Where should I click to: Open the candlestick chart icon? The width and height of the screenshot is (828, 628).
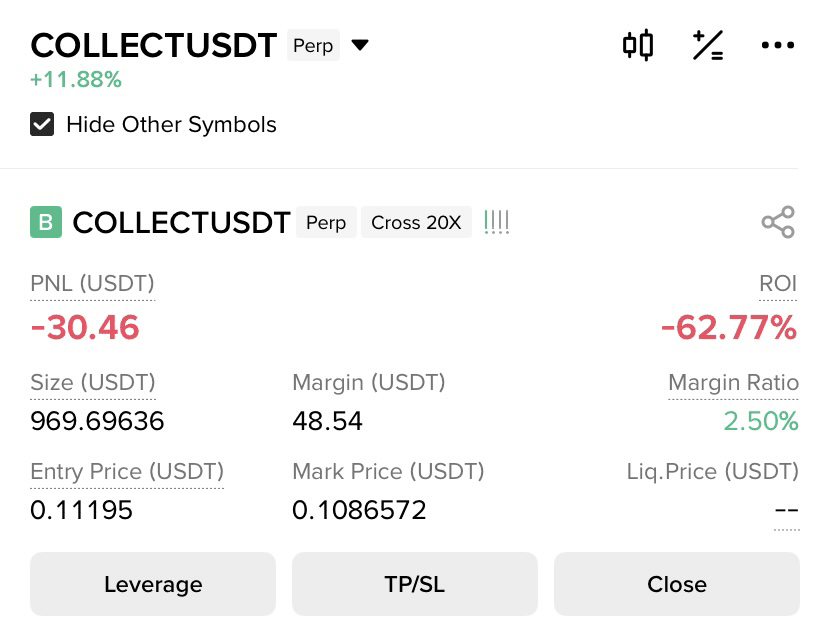638,45
